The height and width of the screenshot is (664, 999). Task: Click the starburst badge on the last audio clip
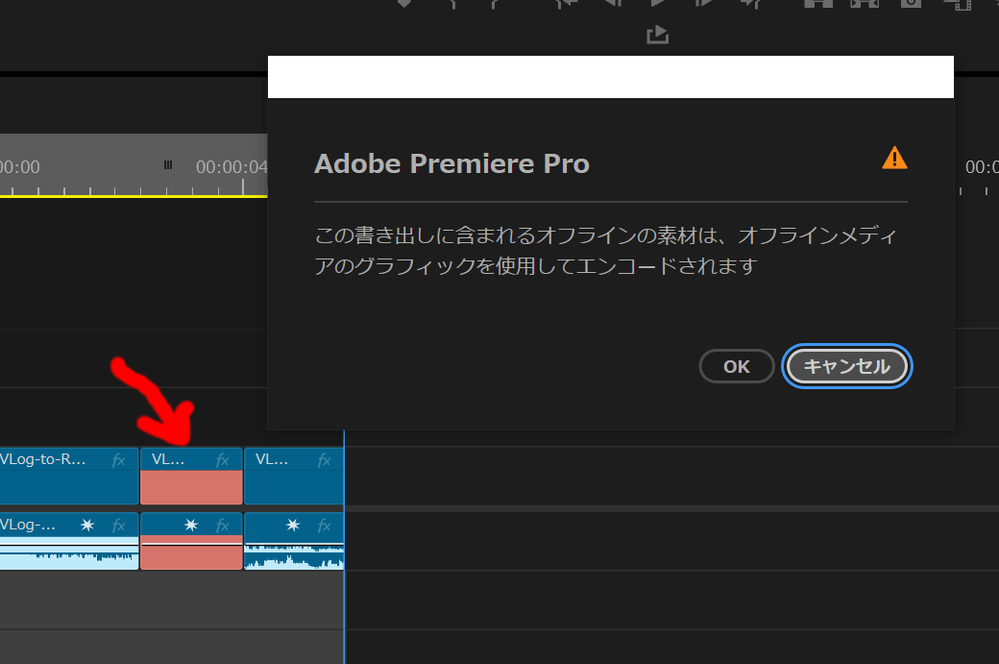[292, 525]
